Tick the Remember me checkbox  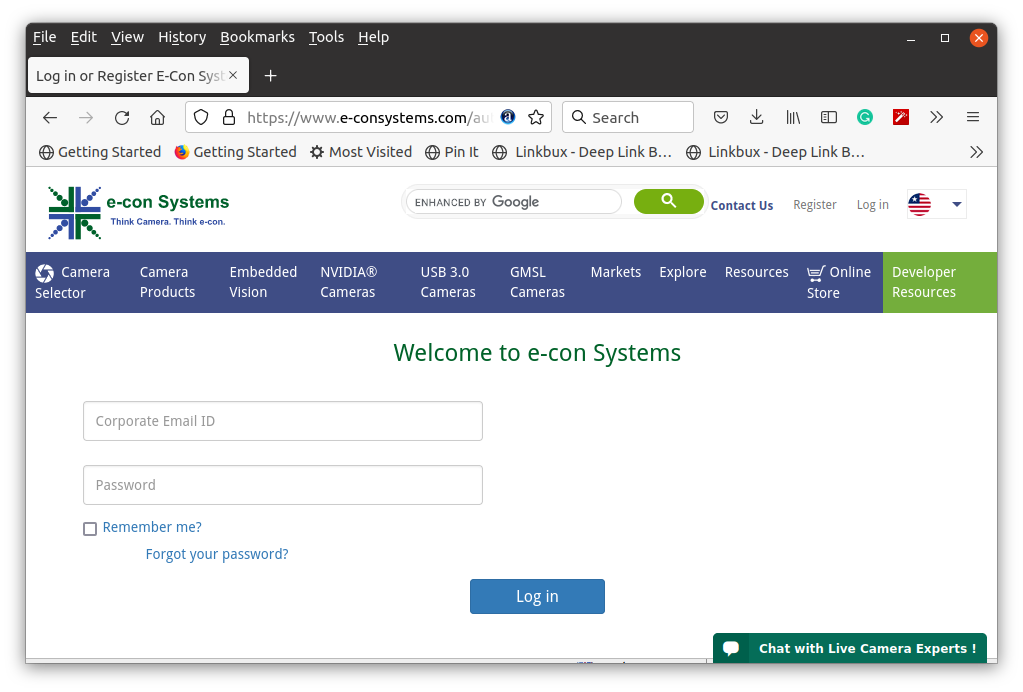point(90,528)
